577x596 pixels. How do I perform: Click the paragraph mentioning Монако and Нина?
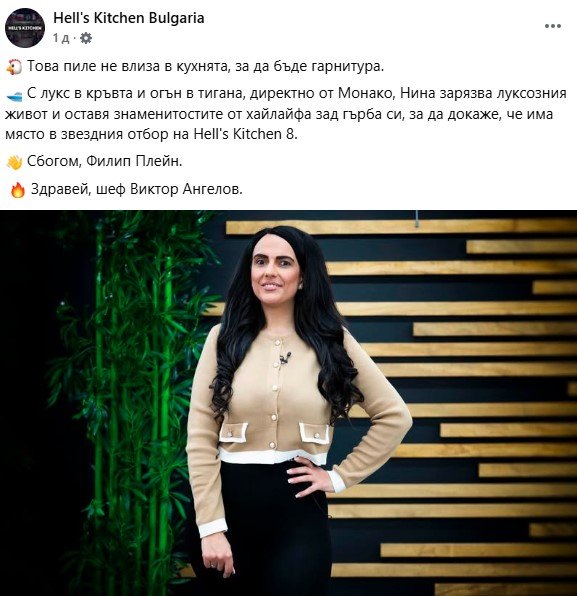click(x=286, y=114)
